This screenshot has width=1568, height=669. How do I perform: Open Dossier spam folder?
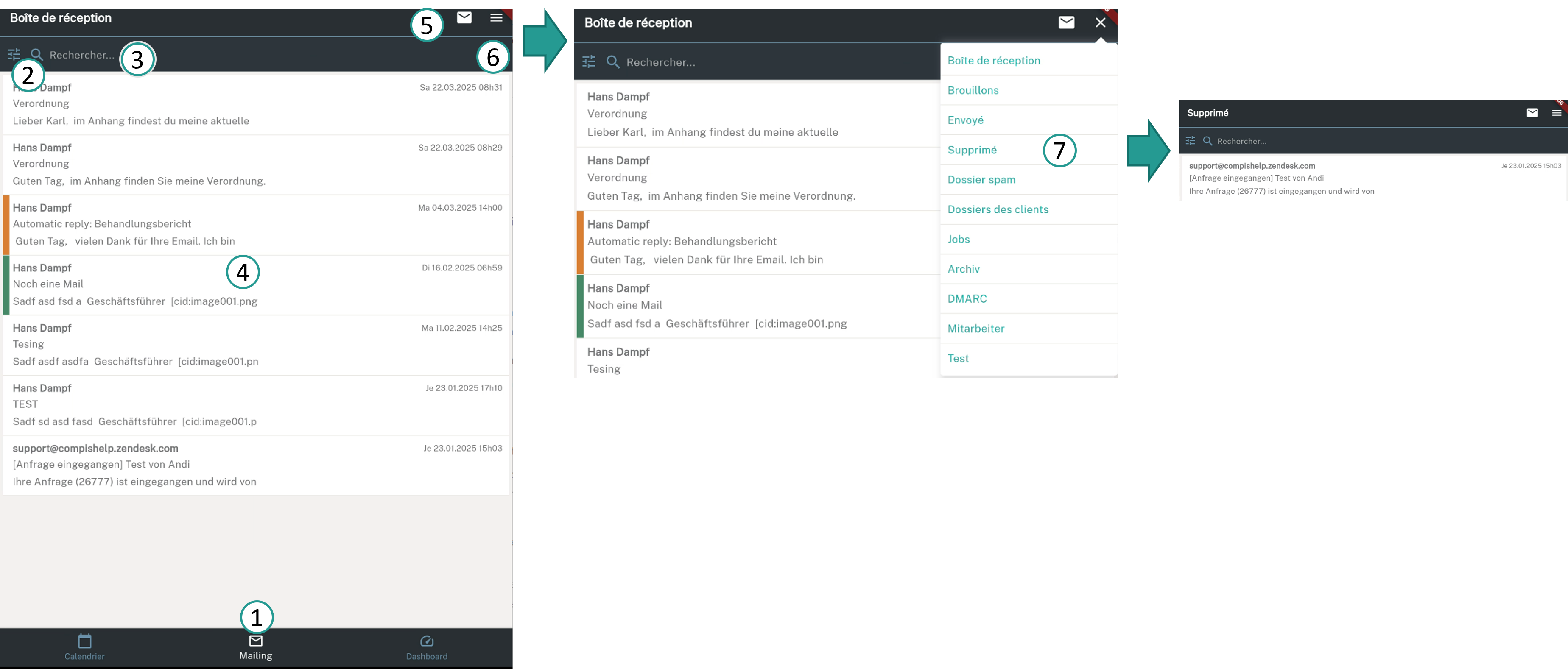(981, 179)
